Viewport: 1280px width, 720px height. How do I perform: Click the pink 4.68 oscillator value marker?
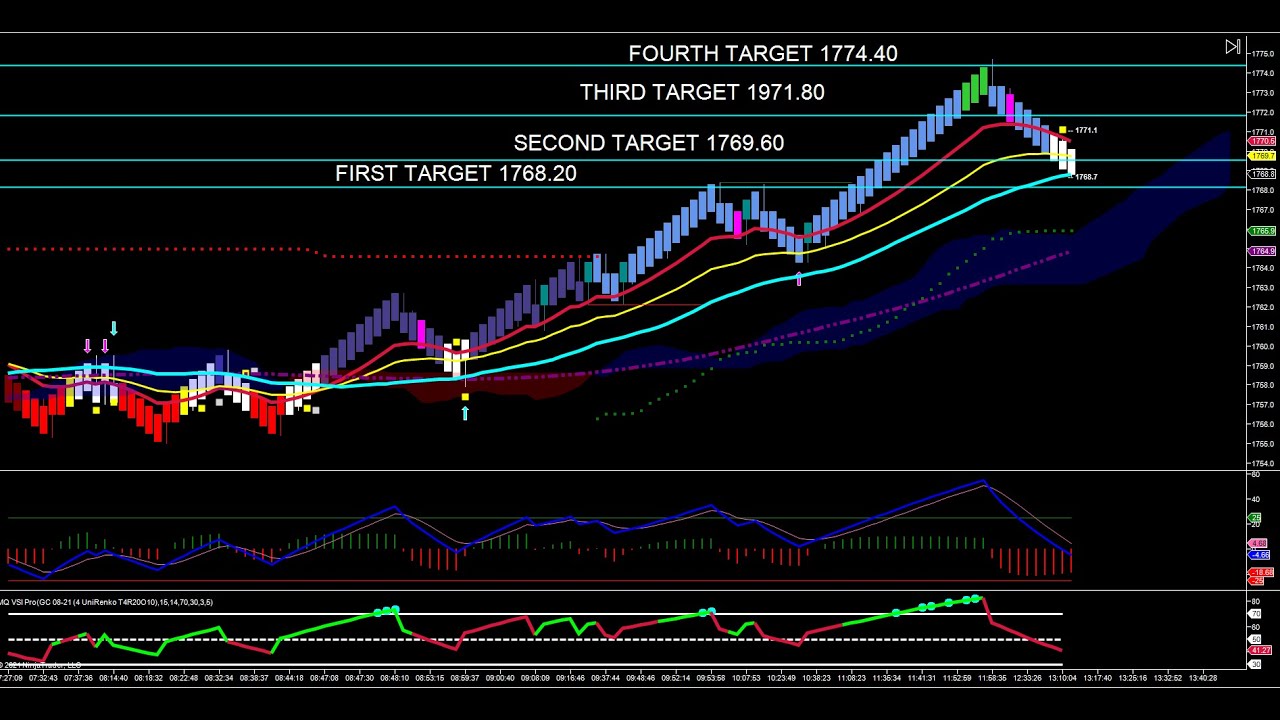(1258, 543)
